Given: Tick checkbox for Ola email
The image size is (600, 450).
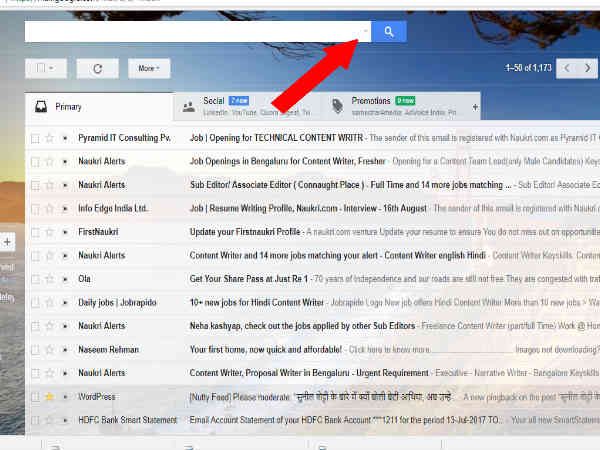Looking at the screenshot, I should point(35,279).
